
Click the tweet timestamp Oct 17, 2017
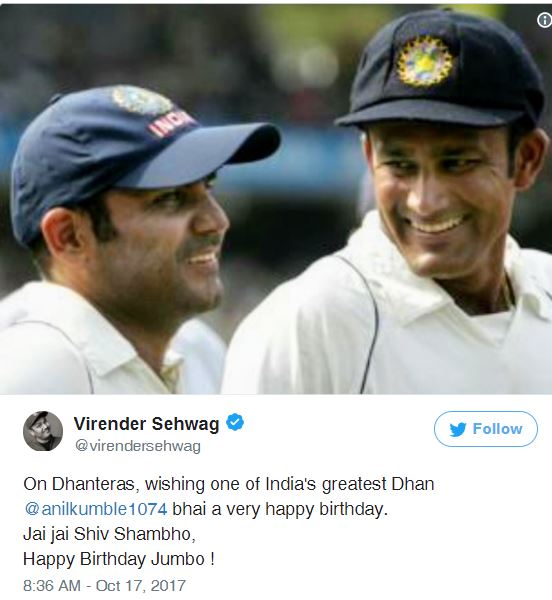140,586
